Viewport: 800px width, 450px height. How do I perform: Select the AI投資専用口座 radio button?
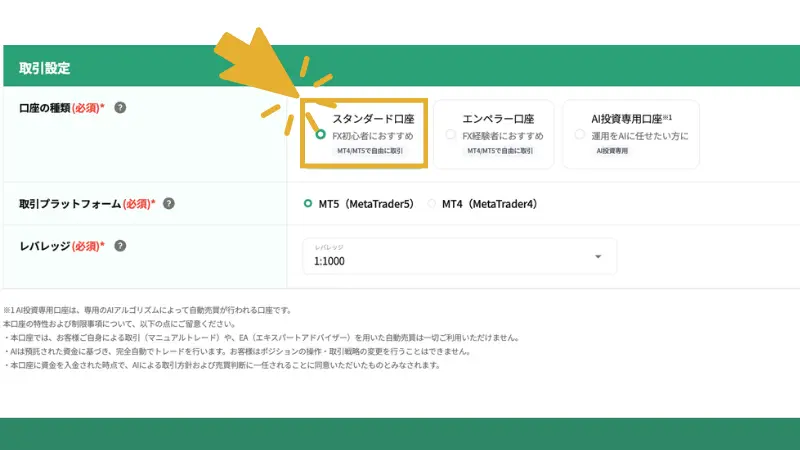580,135
